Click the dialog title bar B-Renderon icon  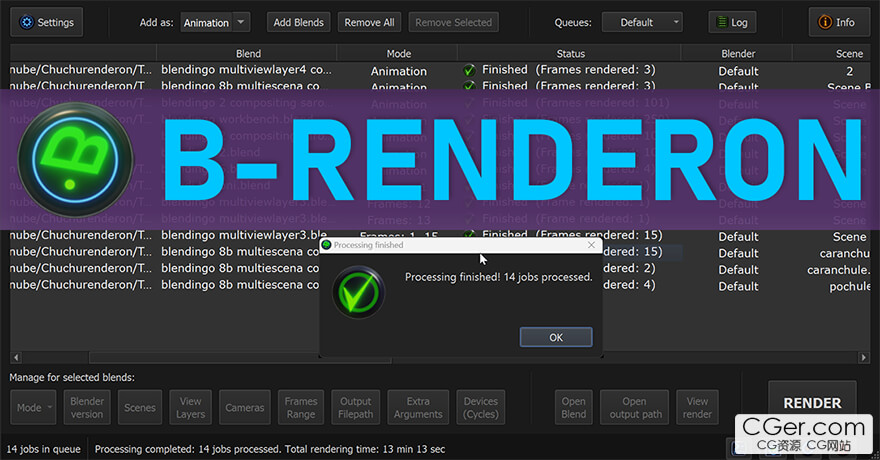[x=327, y=245]
